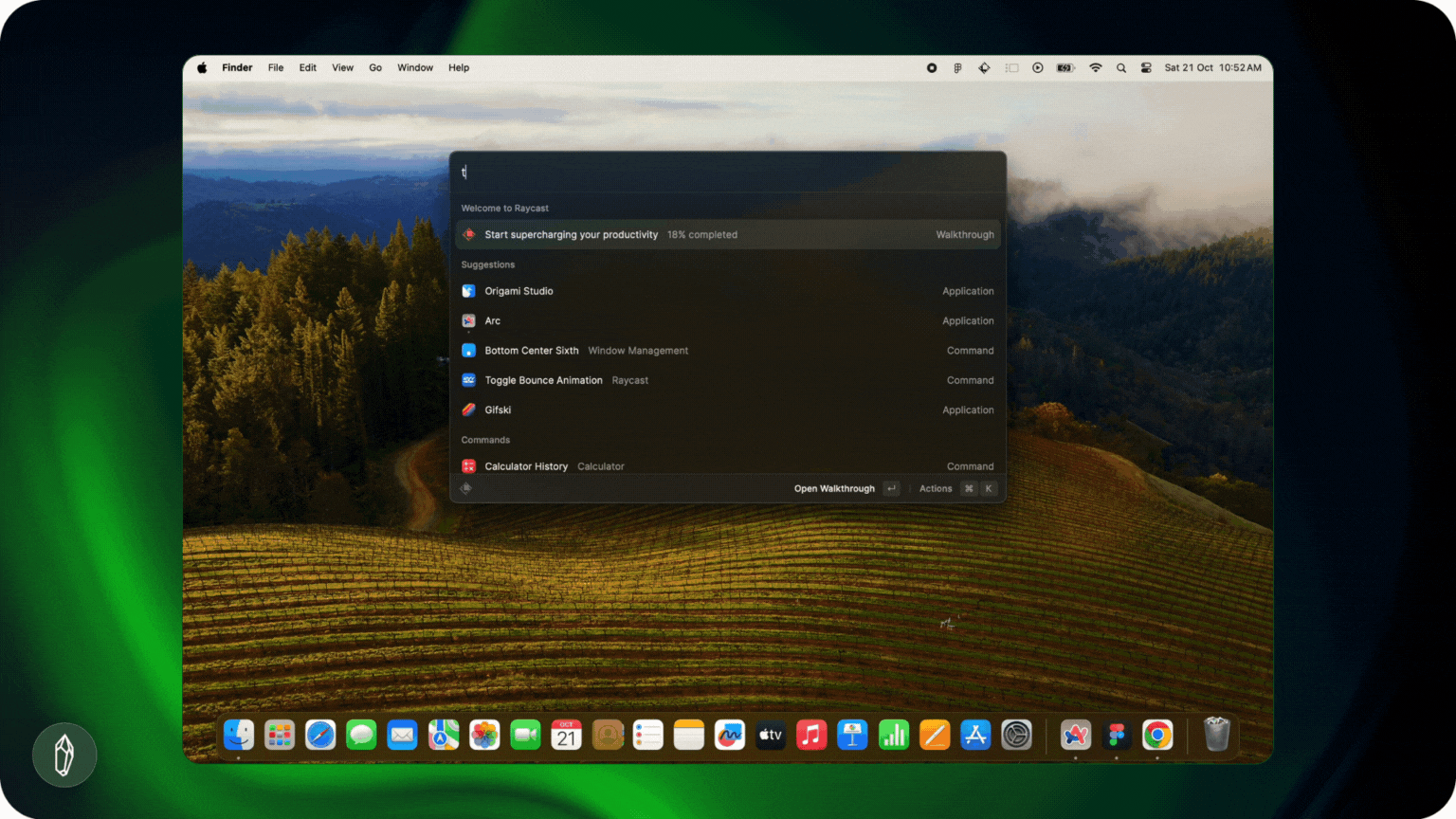The image size is (1456, 819).
Task: Open Calendar showing 21 in Dock
Action: (x=566, y=735)
